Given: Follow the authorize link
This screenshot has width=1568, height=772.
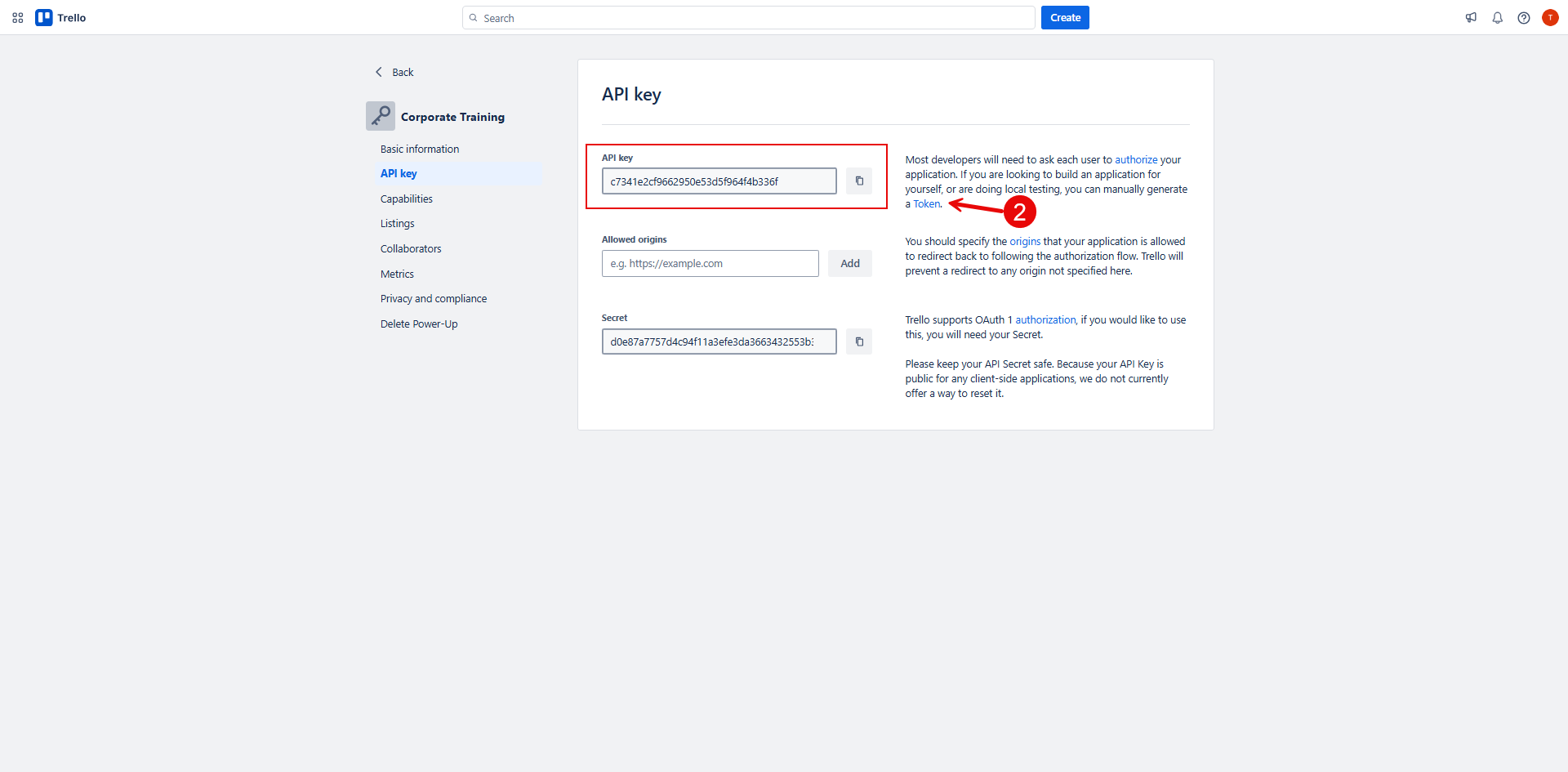Looking at the screenshot, I should coord(1136,159).
